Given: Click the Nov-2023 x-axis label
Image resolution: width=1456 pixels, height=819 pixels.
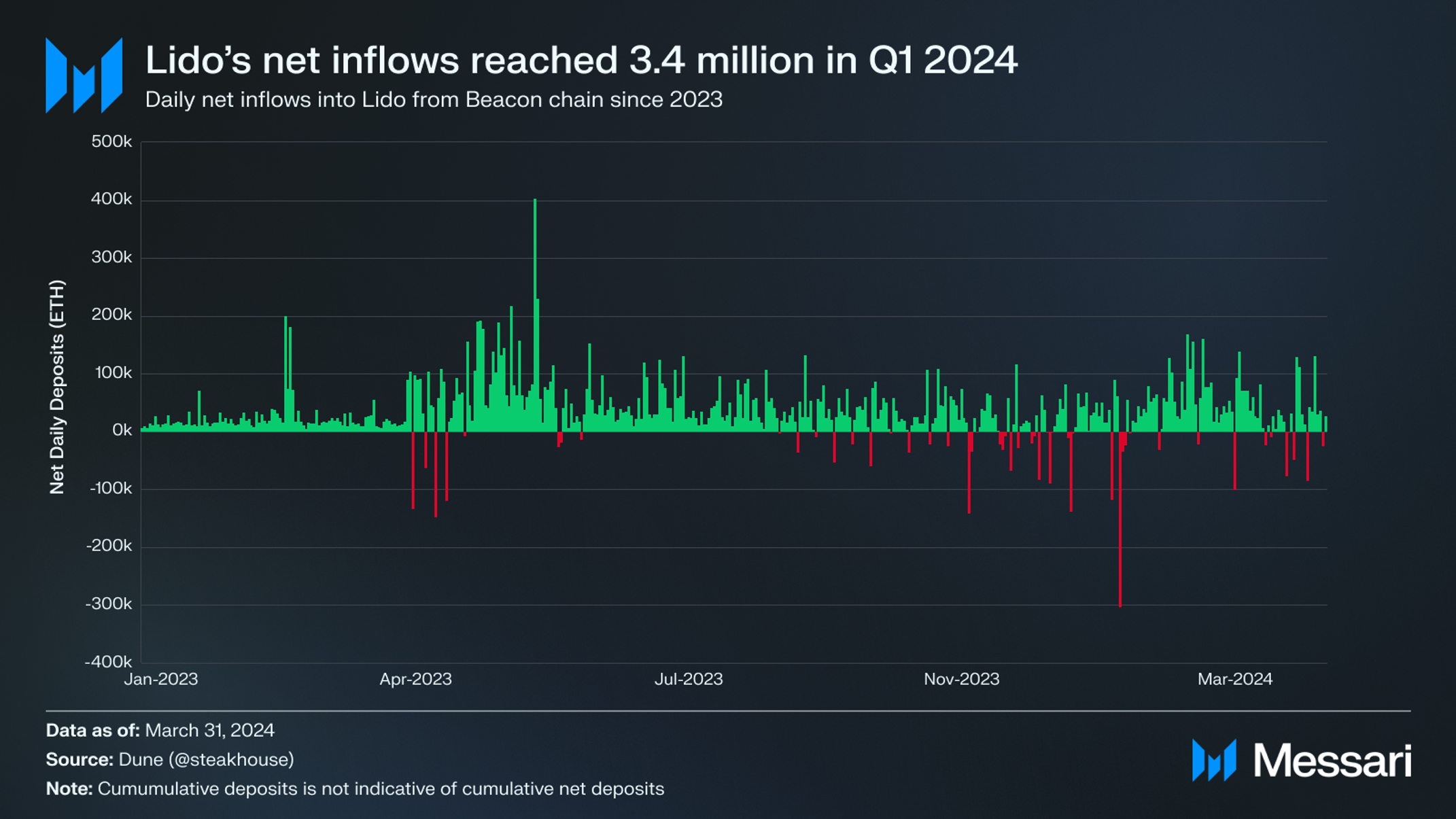Looking at the screenshot, I should tap(961, 679).
